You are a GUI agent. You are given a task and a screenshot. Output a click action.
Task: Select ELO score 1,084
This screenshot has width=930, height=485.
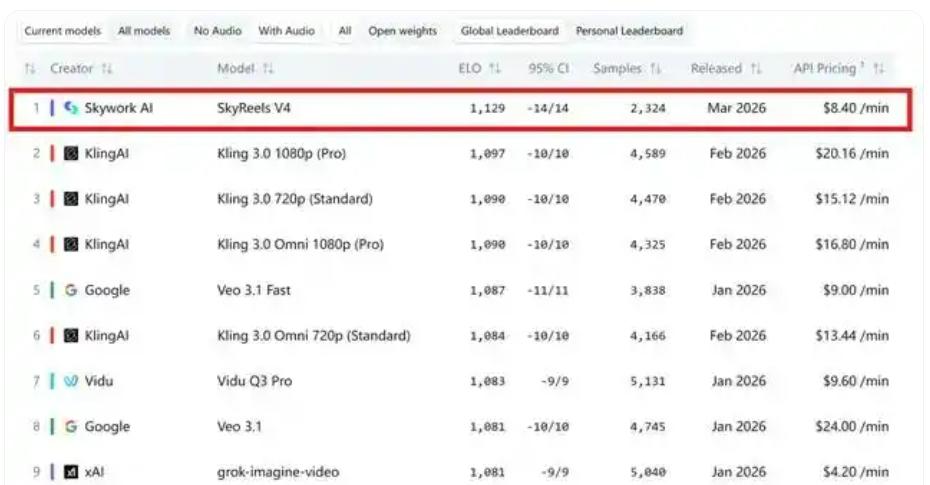[x=488, y=336]
